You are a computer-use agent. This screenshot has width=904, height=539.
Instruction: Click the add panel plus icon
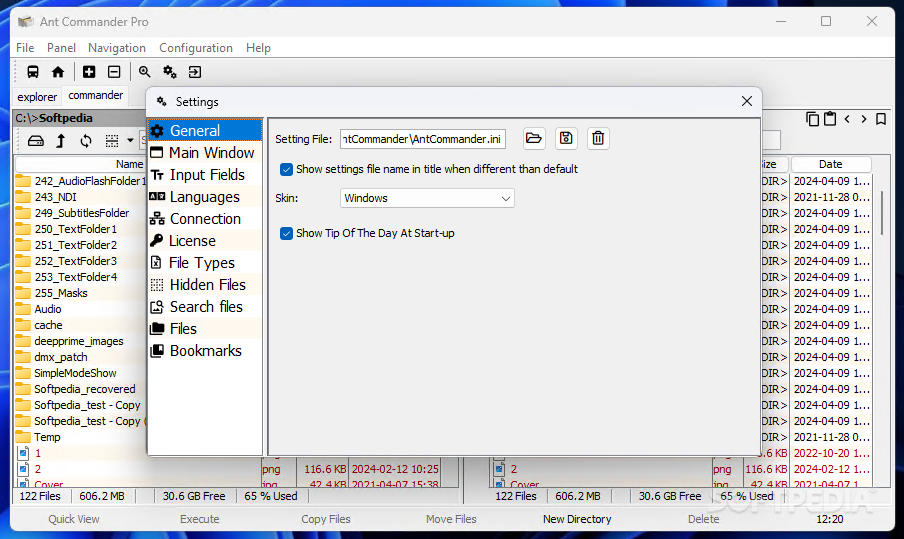pyautogui.click(x=89, y=72)
